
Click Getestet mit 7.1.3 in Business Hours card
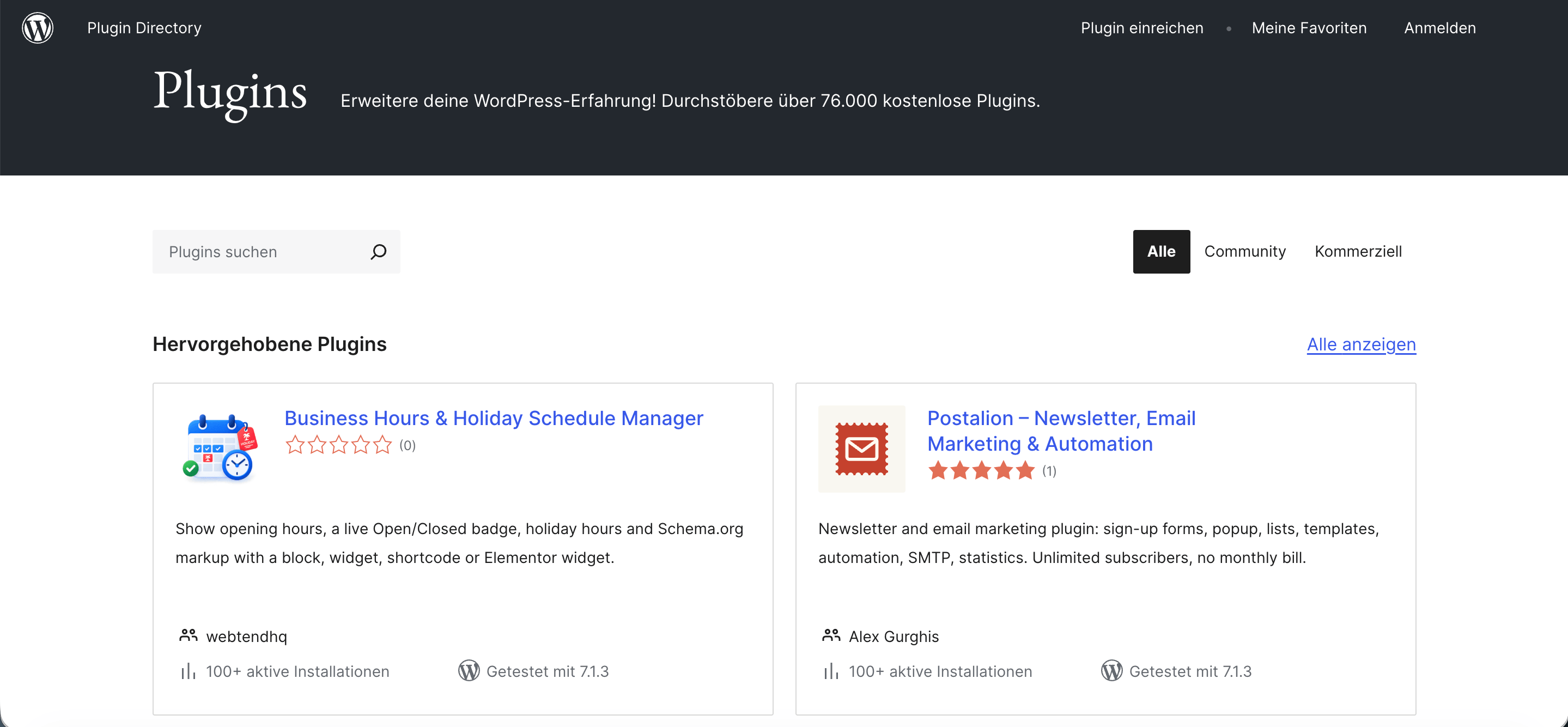click(547, 671)
